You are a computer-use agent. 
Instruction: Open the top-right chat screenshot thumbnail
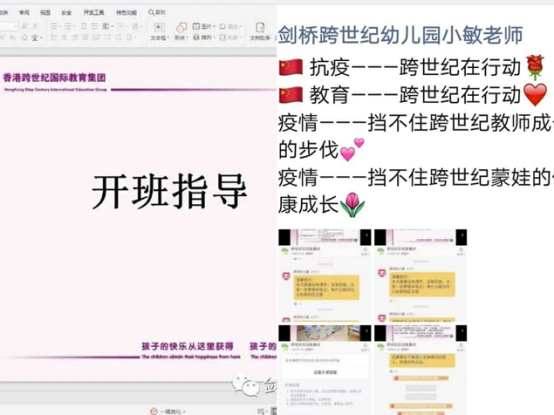point(420,275)
